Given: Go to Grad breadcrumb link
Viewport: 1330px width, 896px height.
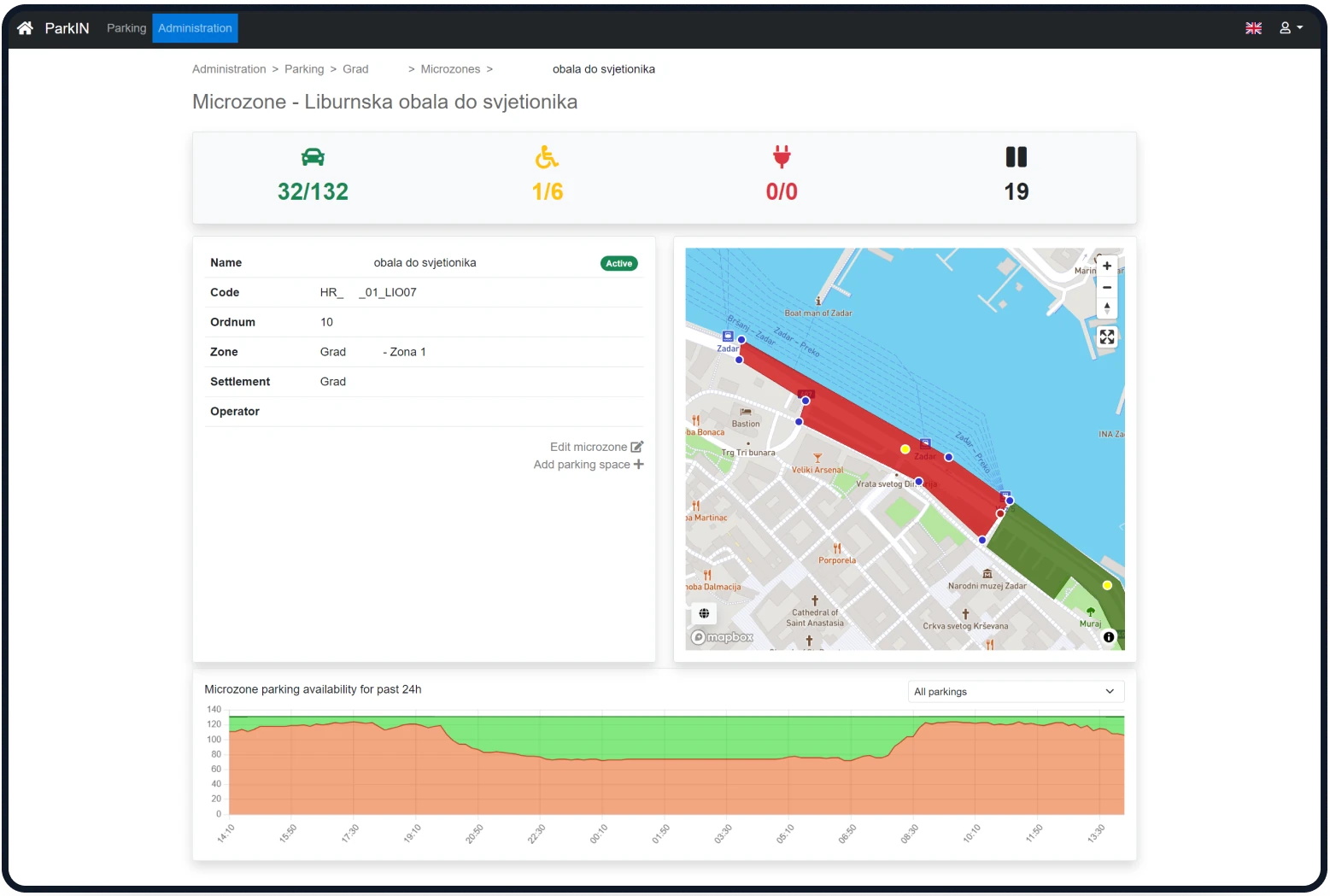Looking at the screenshot, I should click(x=355, y=69).
